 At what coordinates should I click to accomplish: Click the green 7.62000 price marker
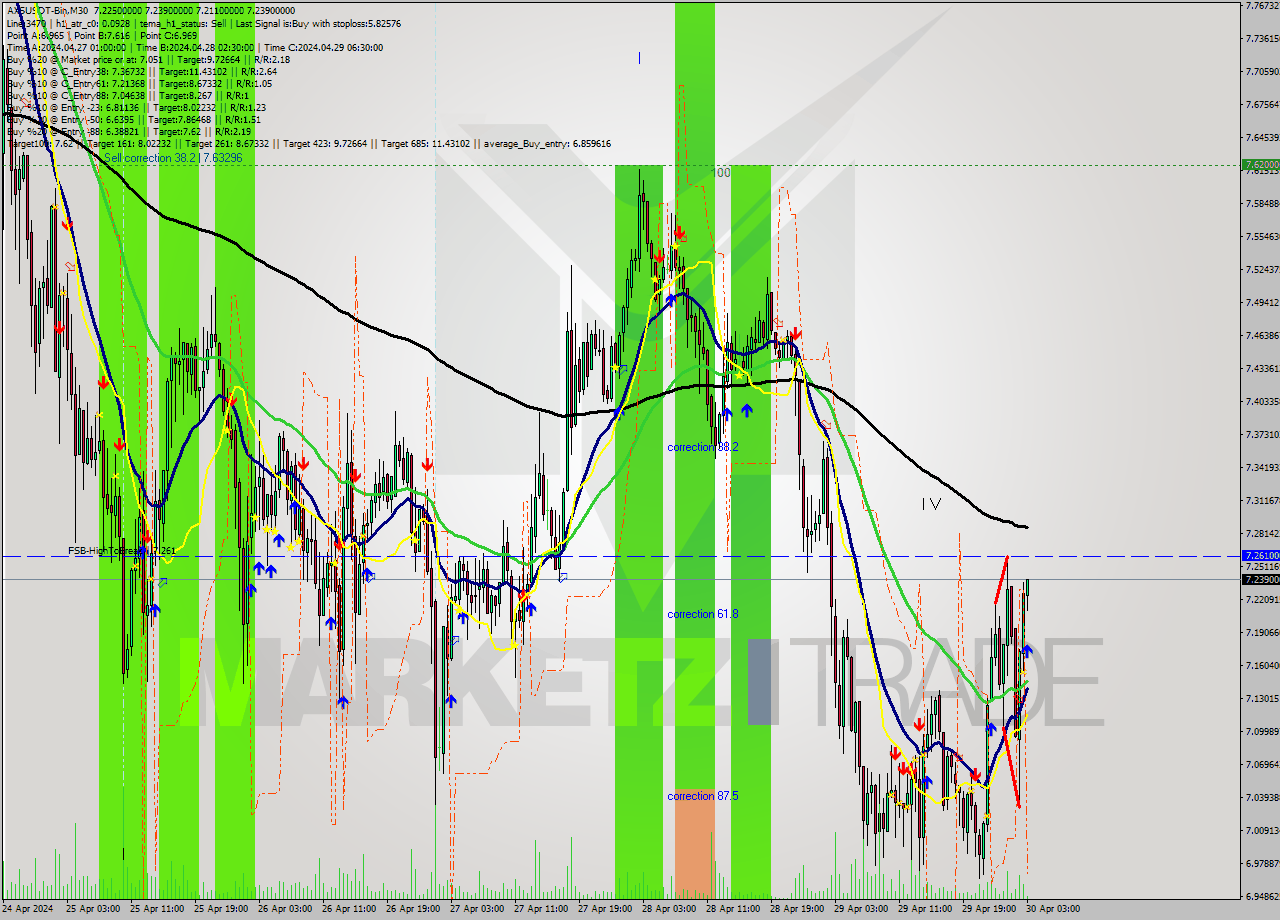pyautogui.click(x=1260, y=164)
